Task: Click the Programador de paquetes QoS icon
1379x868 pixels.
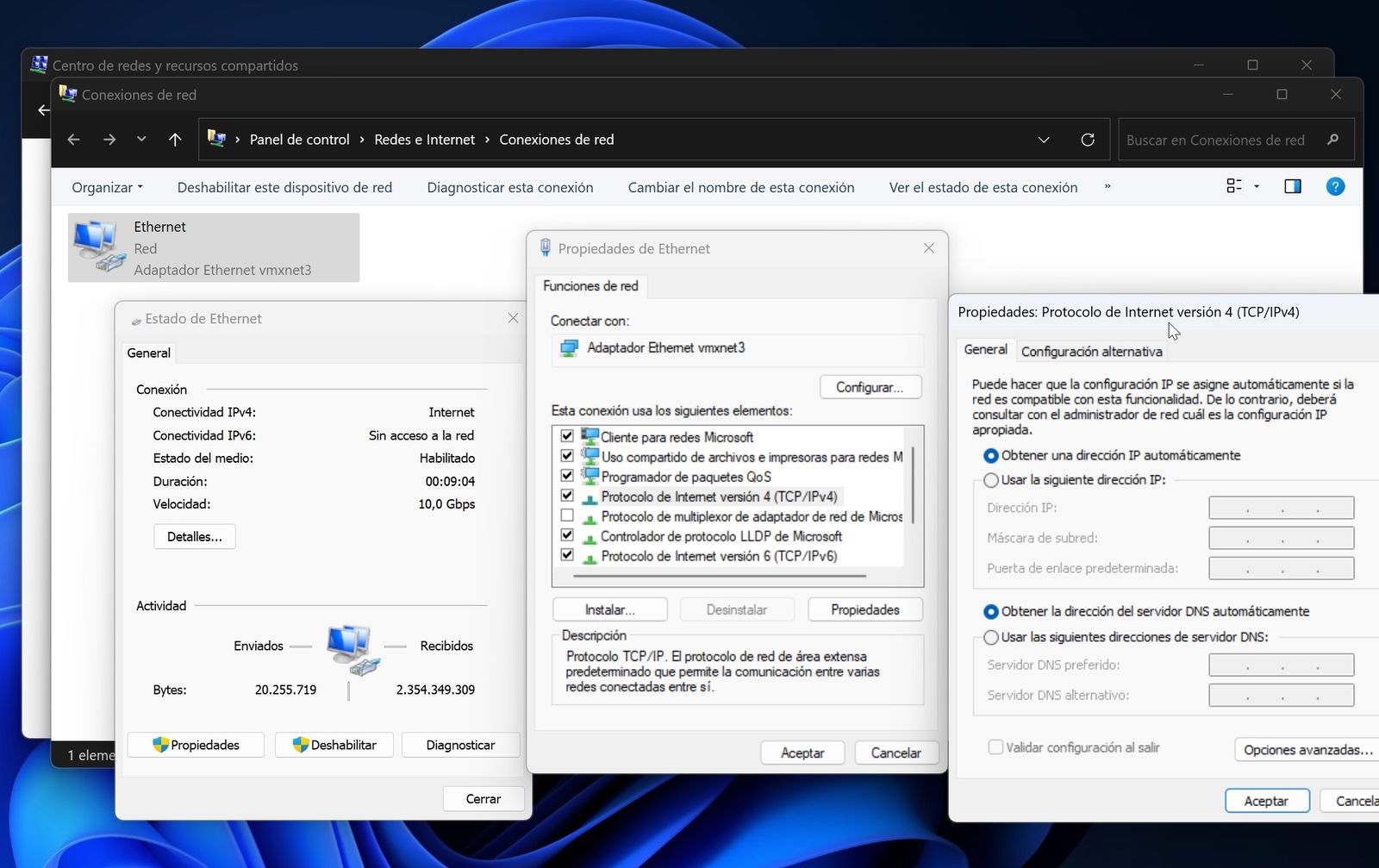Action: pyautogui.click(x=590, y=476)
